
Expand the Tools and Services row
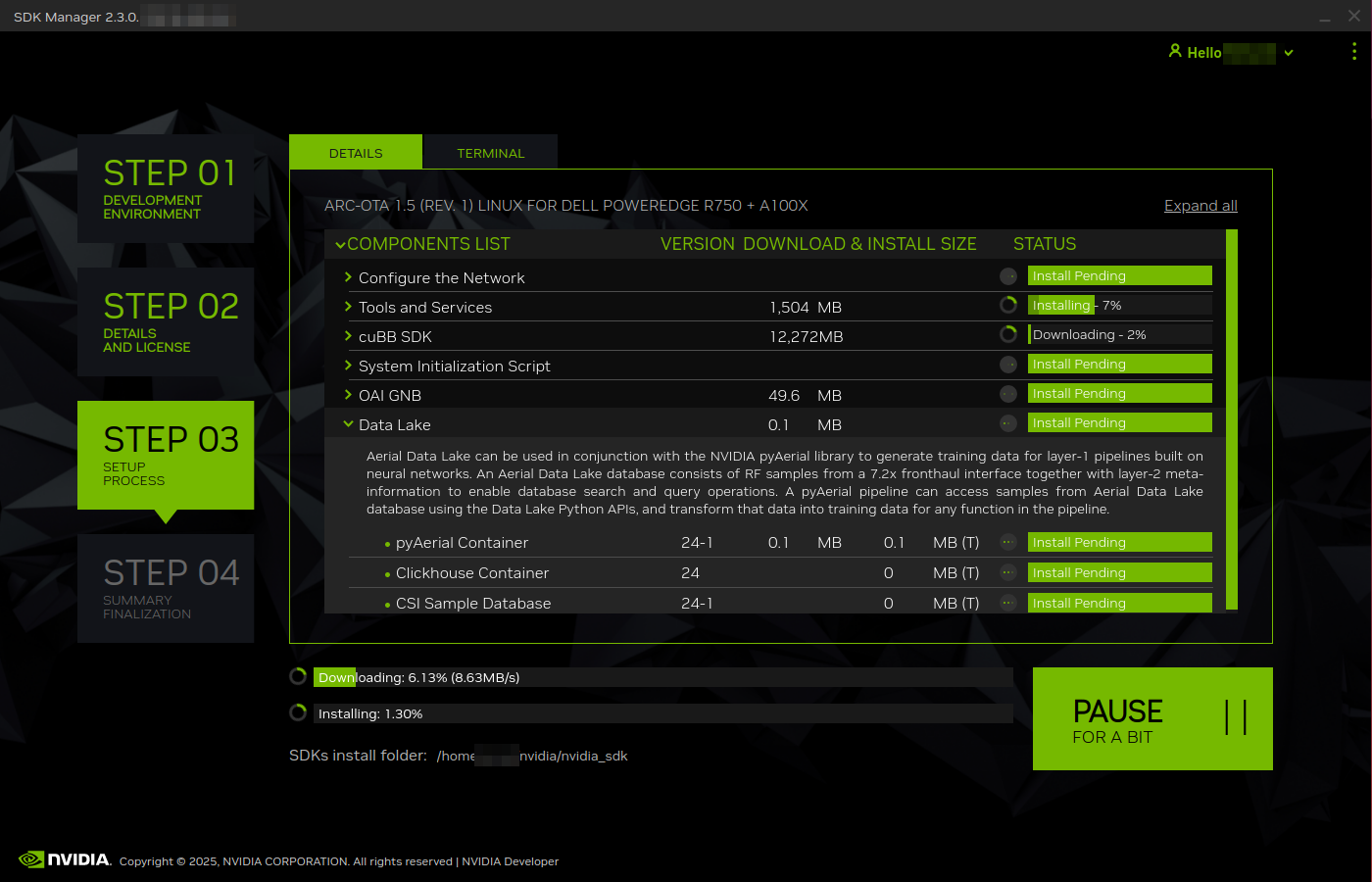pos(348,307)
